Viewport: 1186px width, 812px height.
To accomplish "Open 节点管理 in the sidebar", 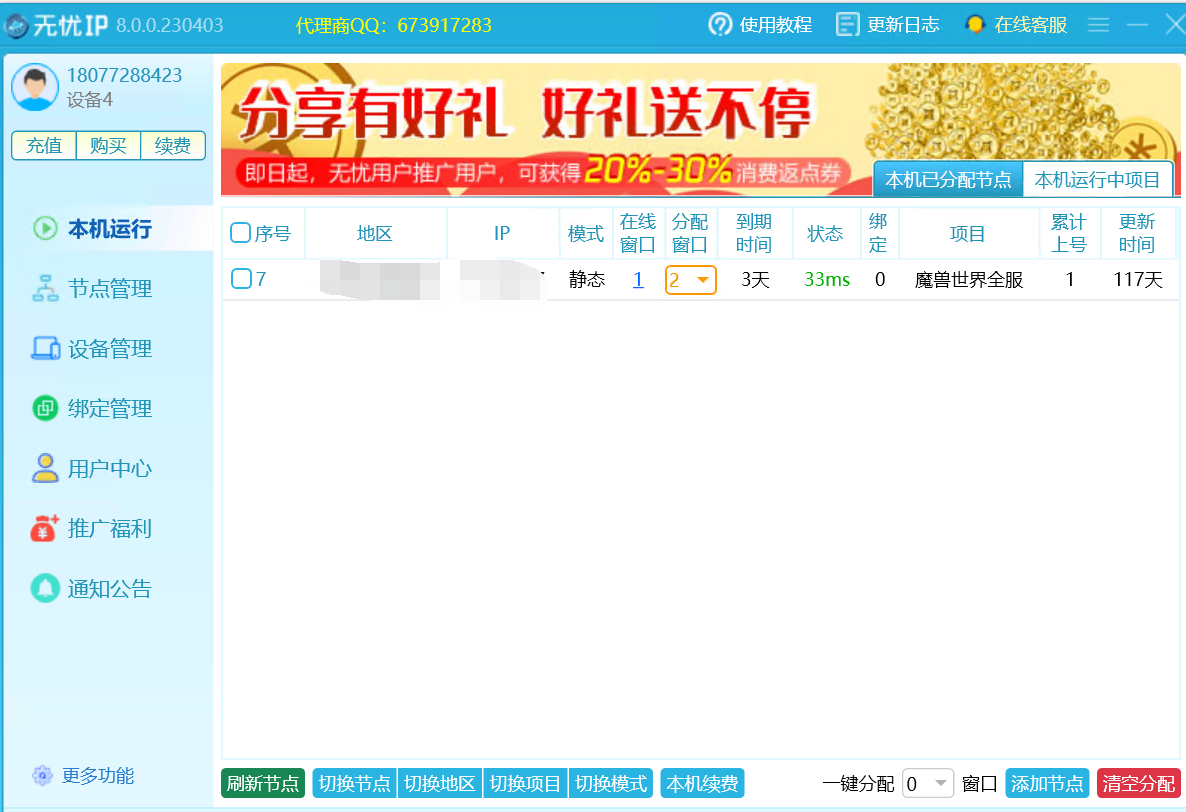I will [110, 289].
